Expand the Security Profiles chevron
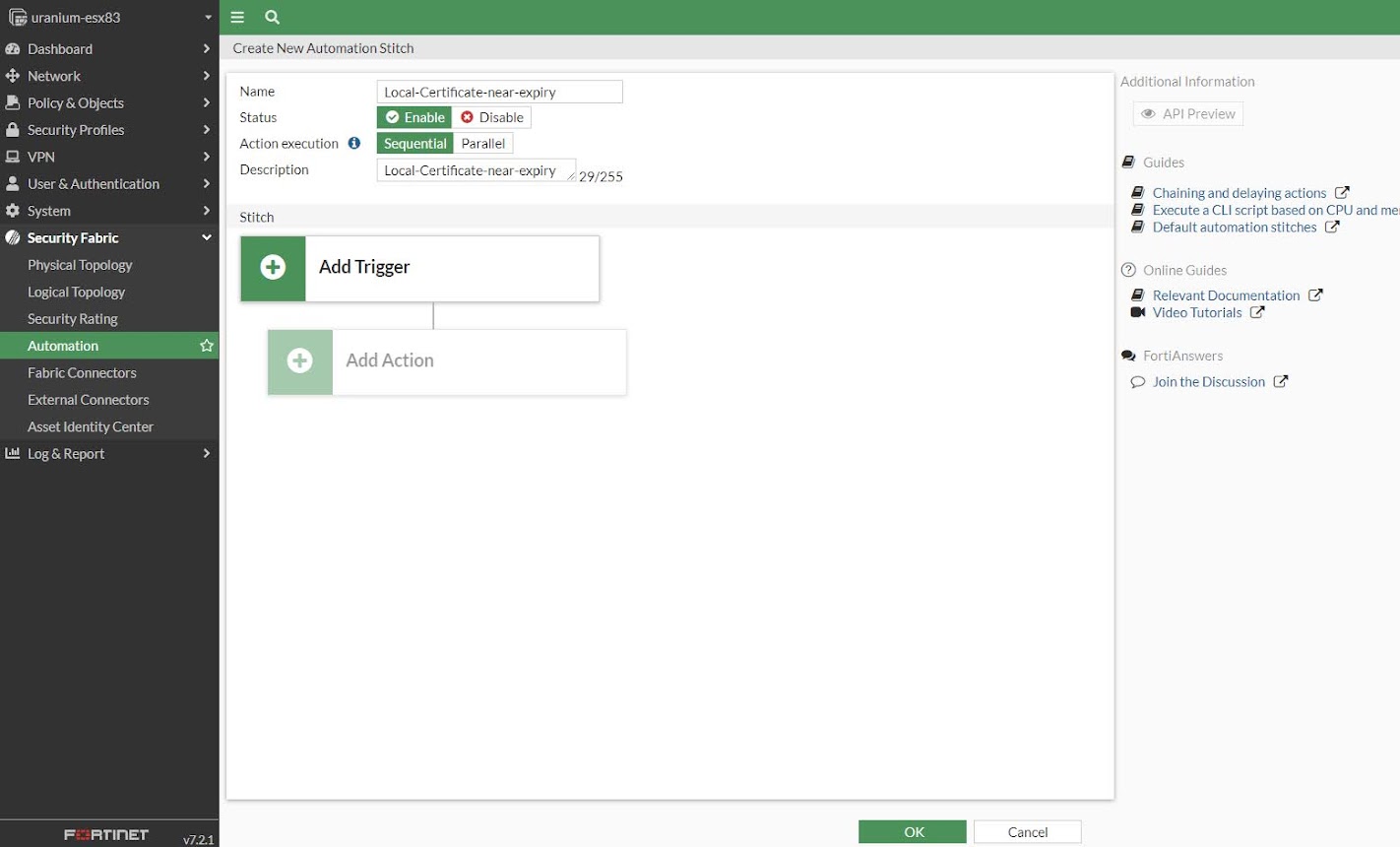 click(206, 130)
